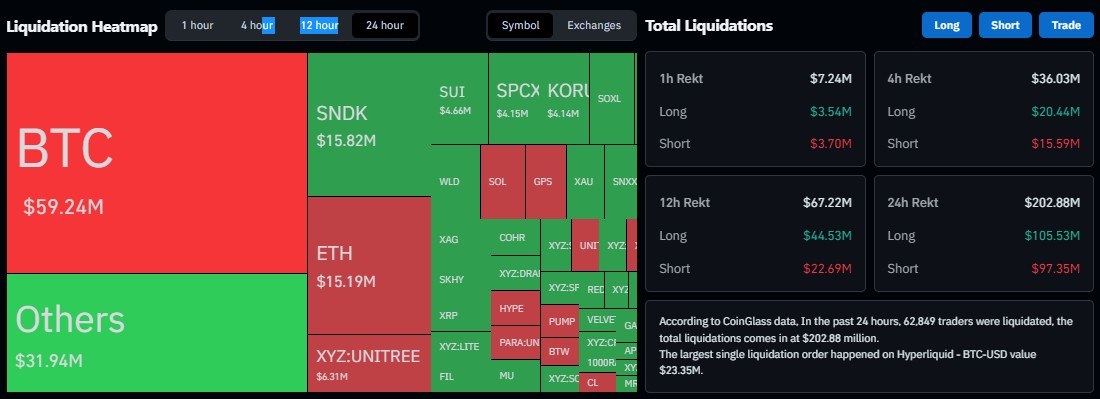Select the XRP green tile
The height and width of the screenshot is (399, 1100).
[x=460, y=315]
